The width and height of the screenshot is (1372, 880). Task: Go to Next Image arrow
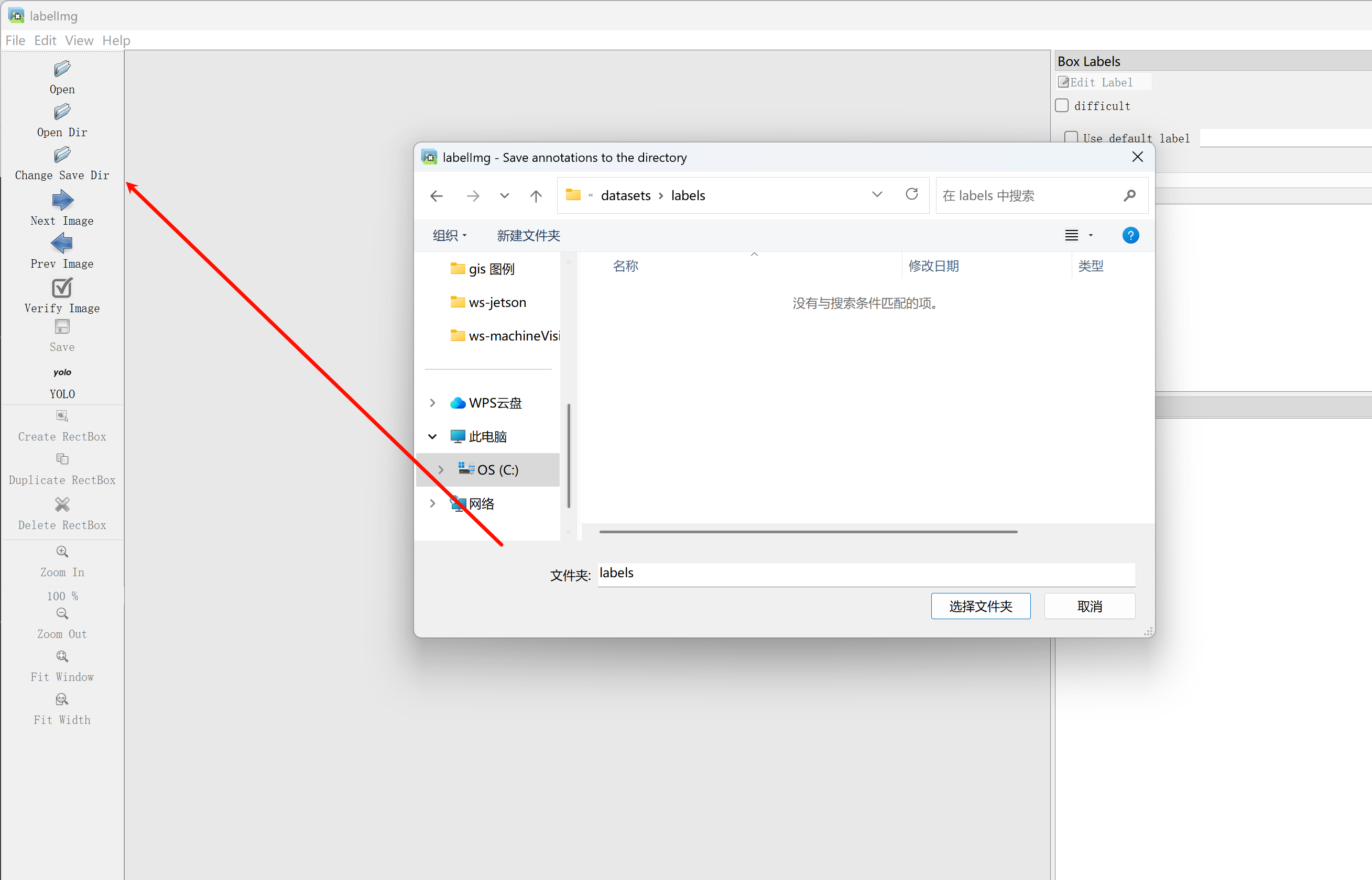(62, 201)
